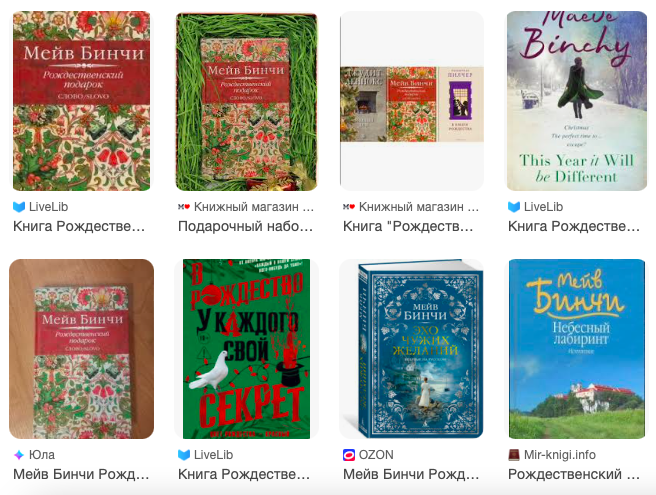Click the Mir-knigi.info book favicon
This screenshot has height=495, width=656.
pos(514,455)
